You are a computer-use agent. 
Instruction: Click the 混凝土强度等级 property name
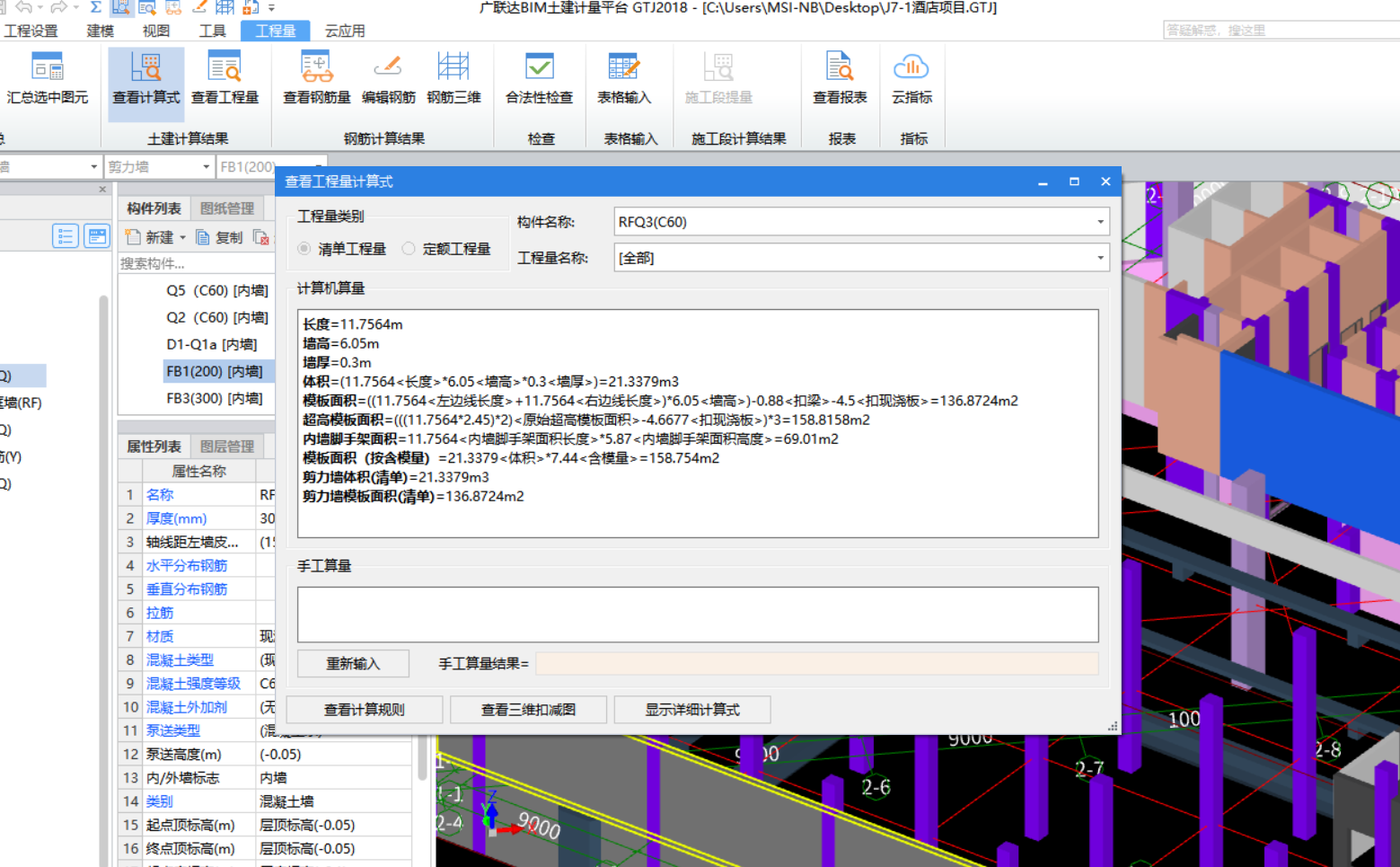[193, 683]
